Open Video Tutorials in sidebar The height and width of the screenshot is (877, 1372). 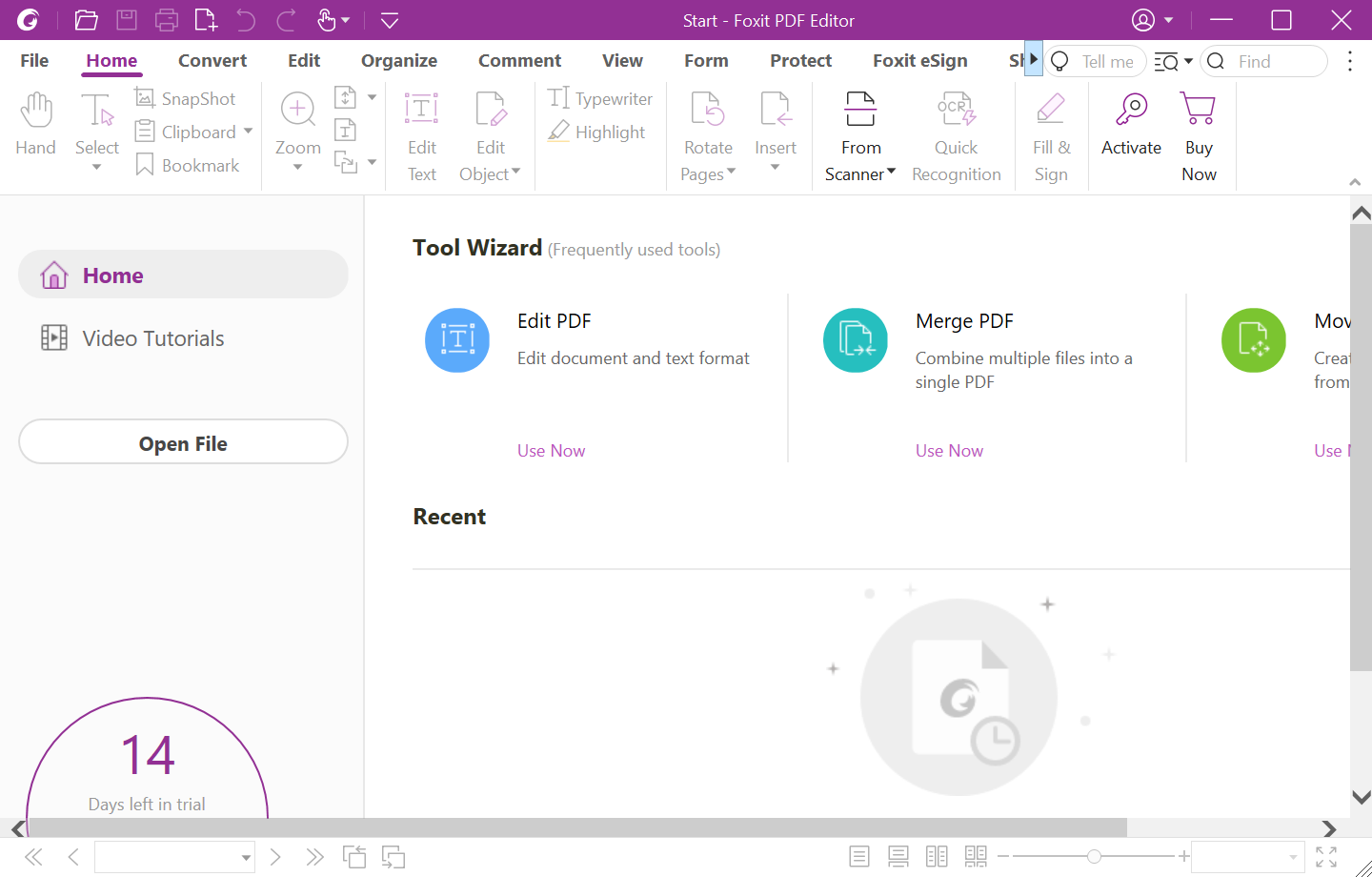tap(183, 338)
